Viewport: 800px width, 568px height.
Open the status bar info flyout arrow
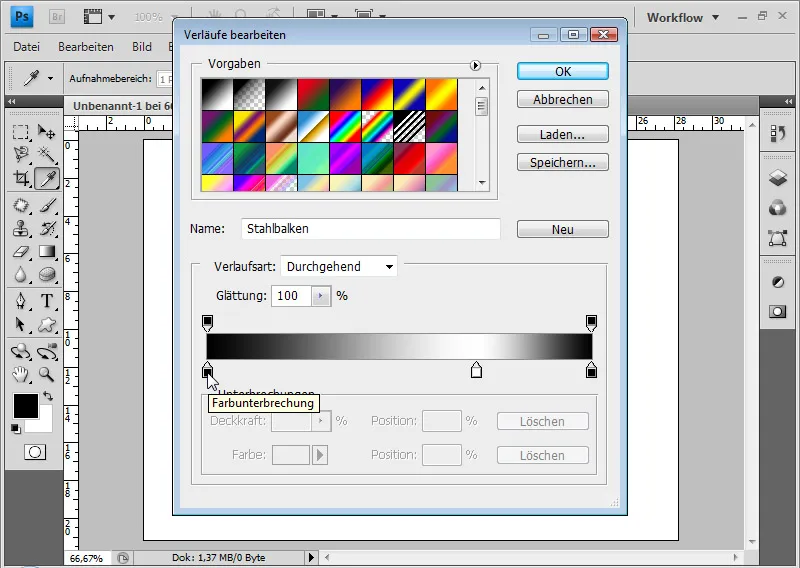(311, 557)
